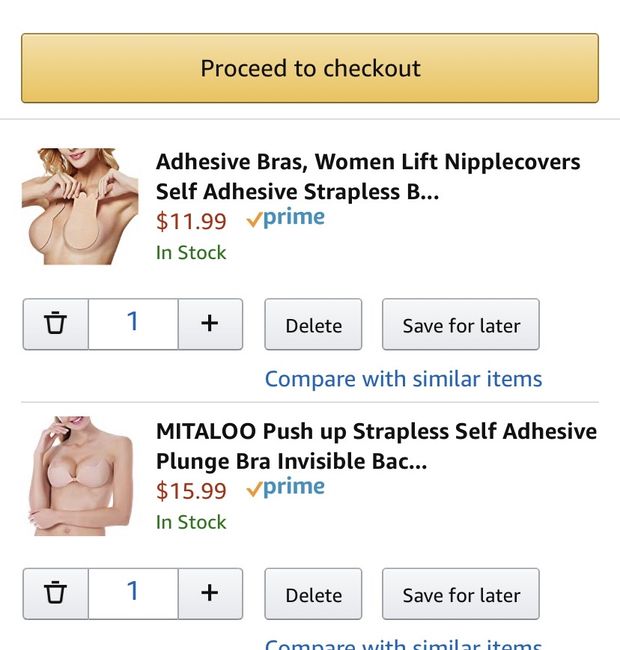Delete the Adhesive Bras item from cart
Image resolution: width=620 pixels, height=650 pixels.
pyautogui.click(x=313, y=325)
